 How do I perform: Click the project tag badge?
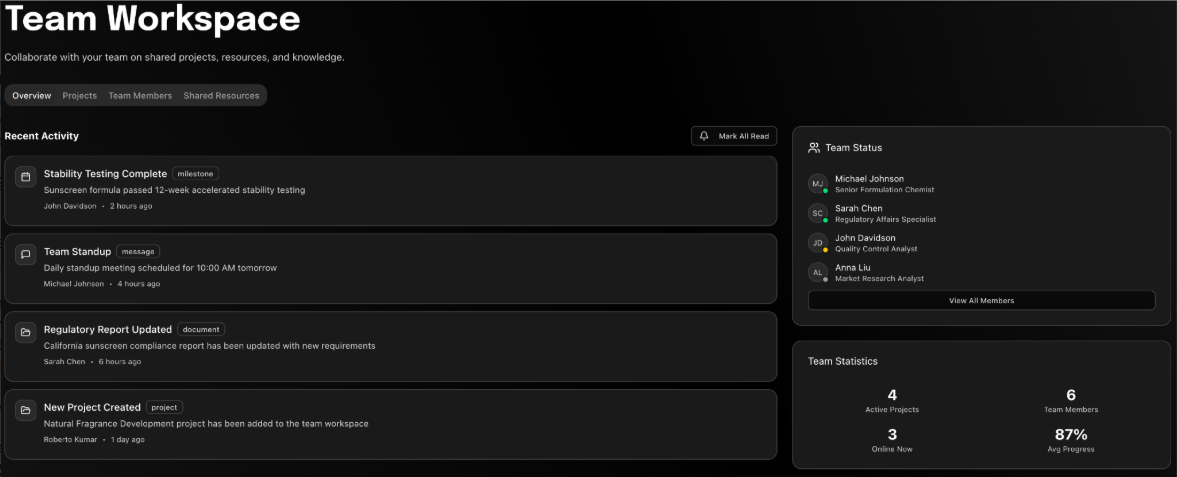(x=164, y=407)
